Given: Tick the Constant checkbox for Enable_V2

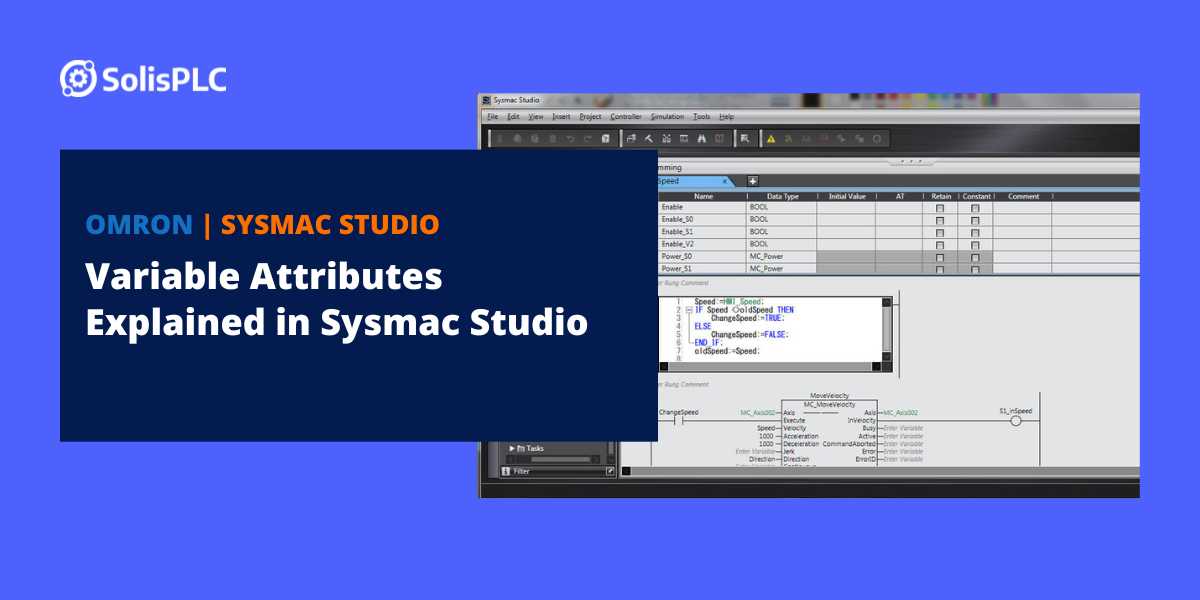Looking at the screenshot, I should 975,245.
